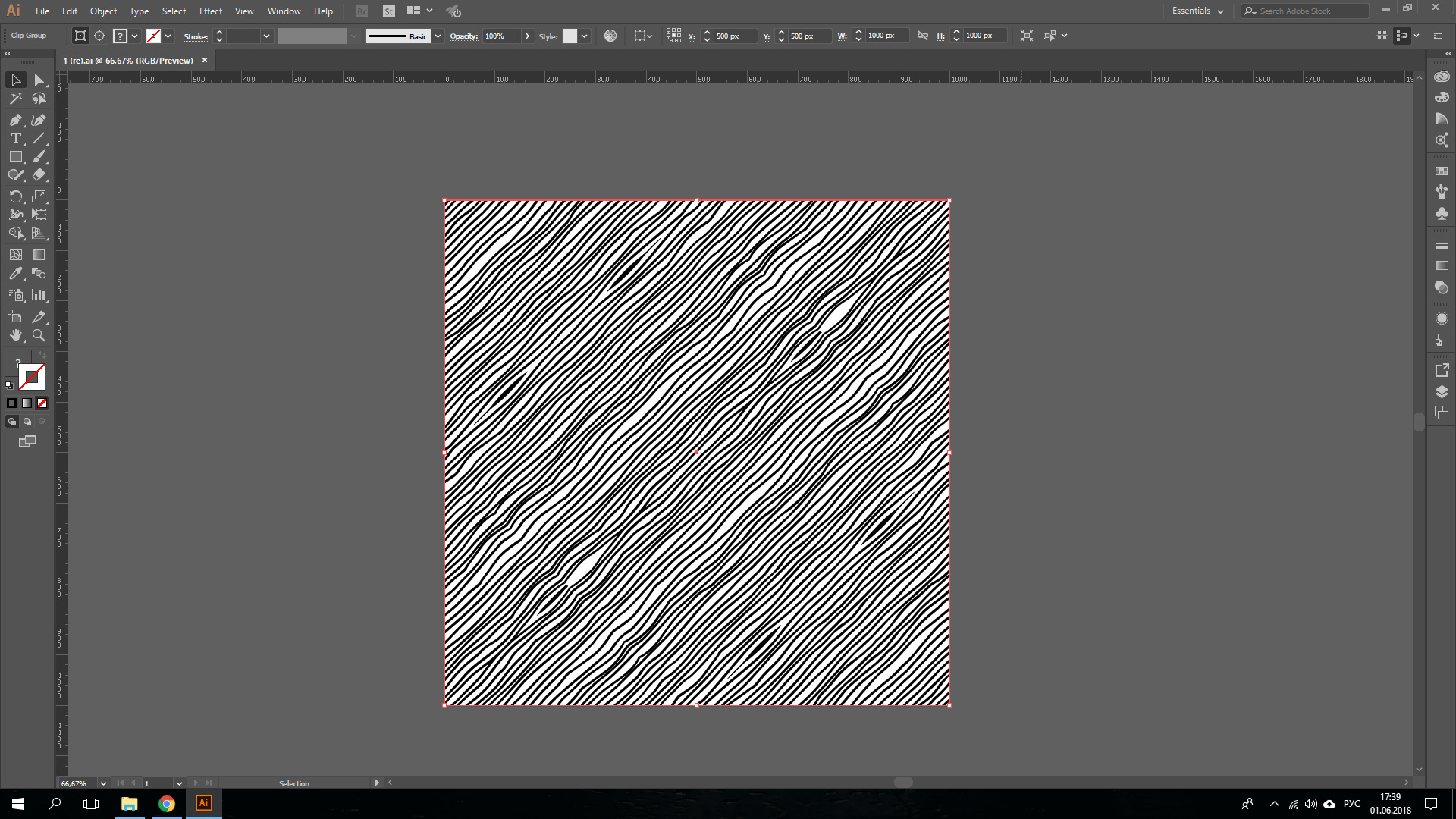The height and width of the screenshot is (819, 1456).
Task: Enable Draw Normal mode
Action: point(11,422)
